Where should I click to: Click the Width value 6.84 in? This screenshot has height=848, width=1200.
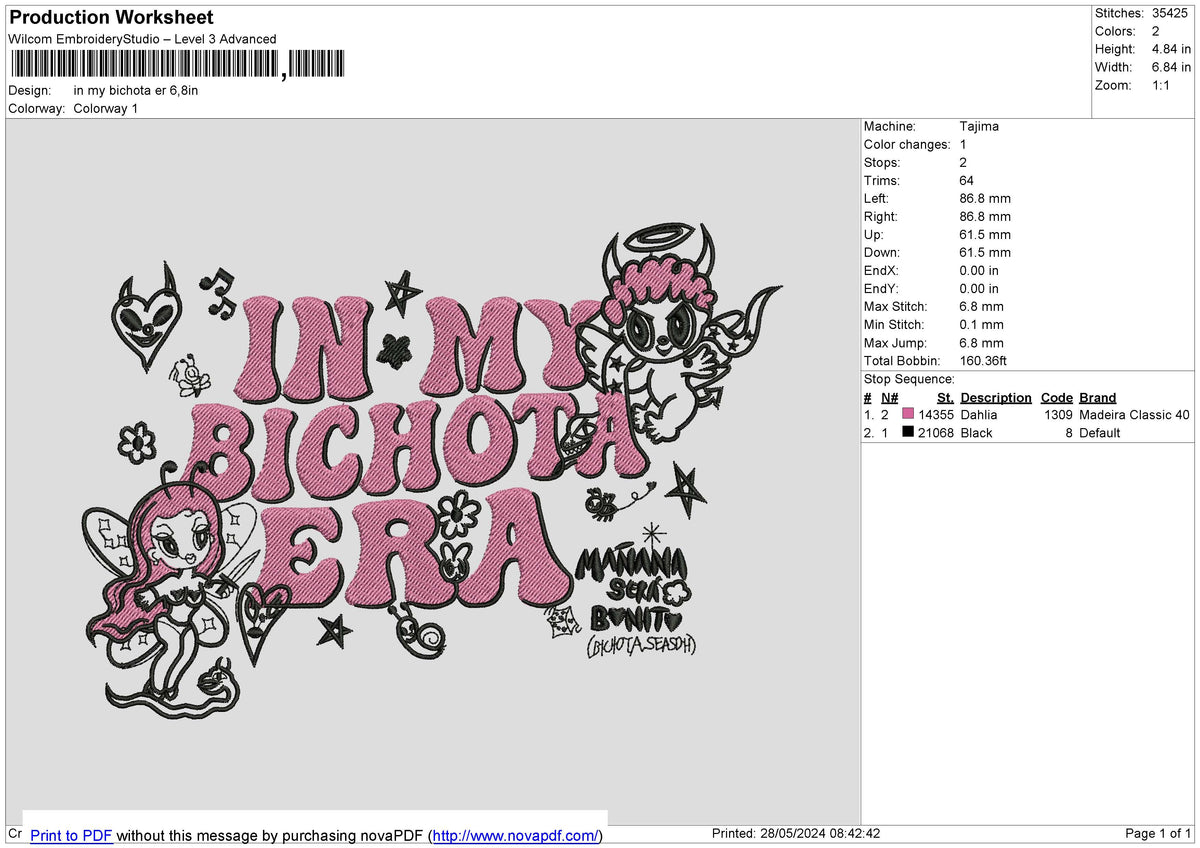coord(1171,67)
